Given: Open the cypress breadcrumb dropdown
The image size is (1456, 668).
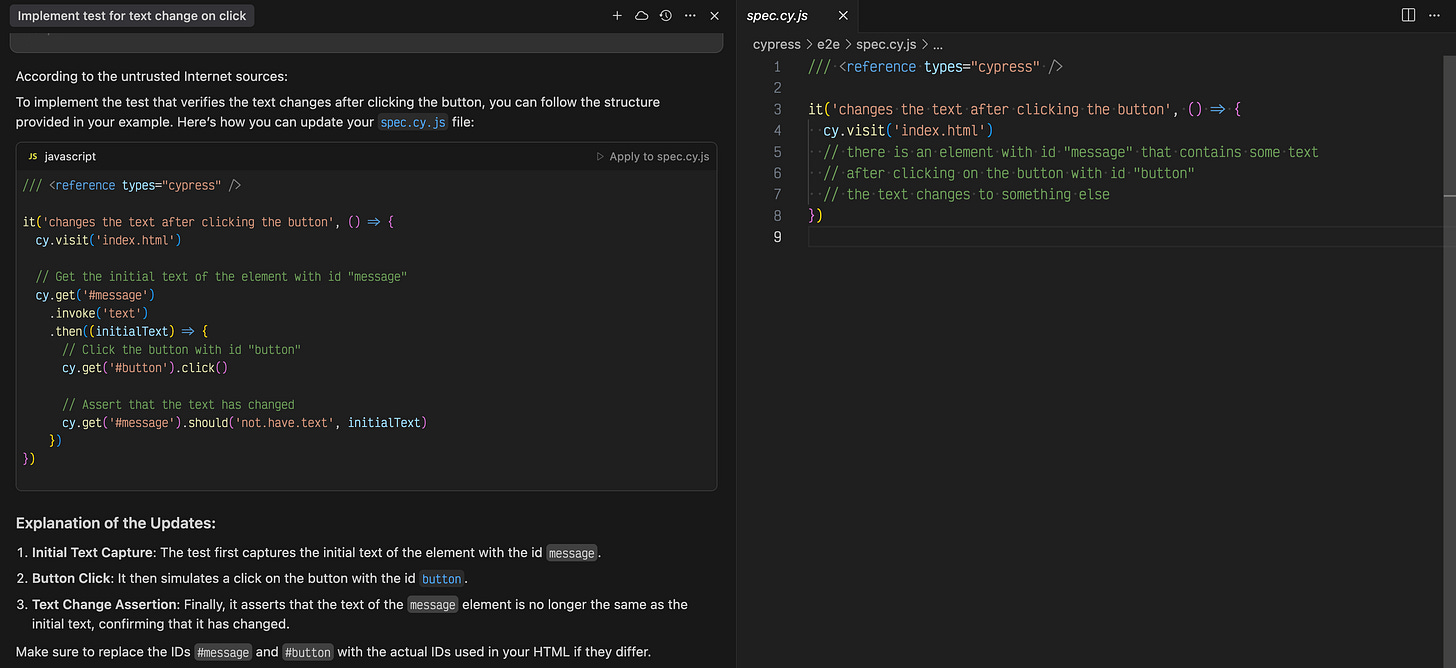Looking at the screenshot, I should tap(777, 44).
